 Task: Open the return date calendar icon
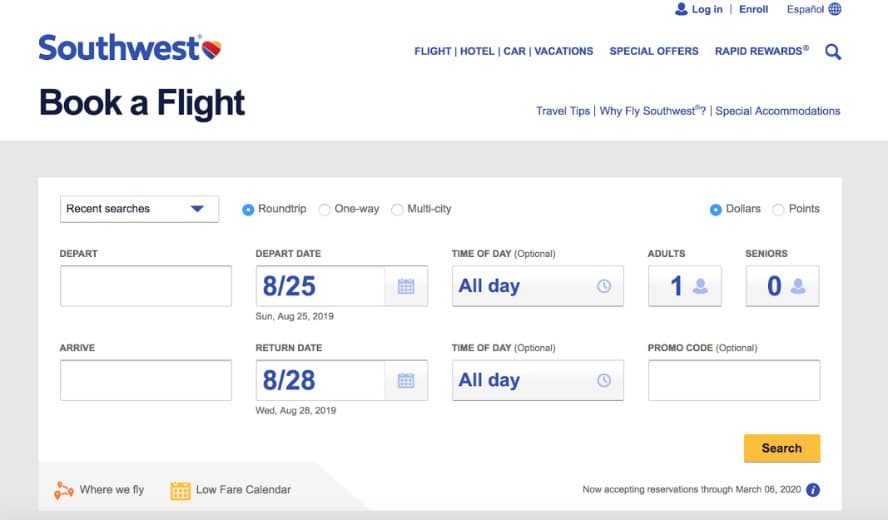coord(406,380)
